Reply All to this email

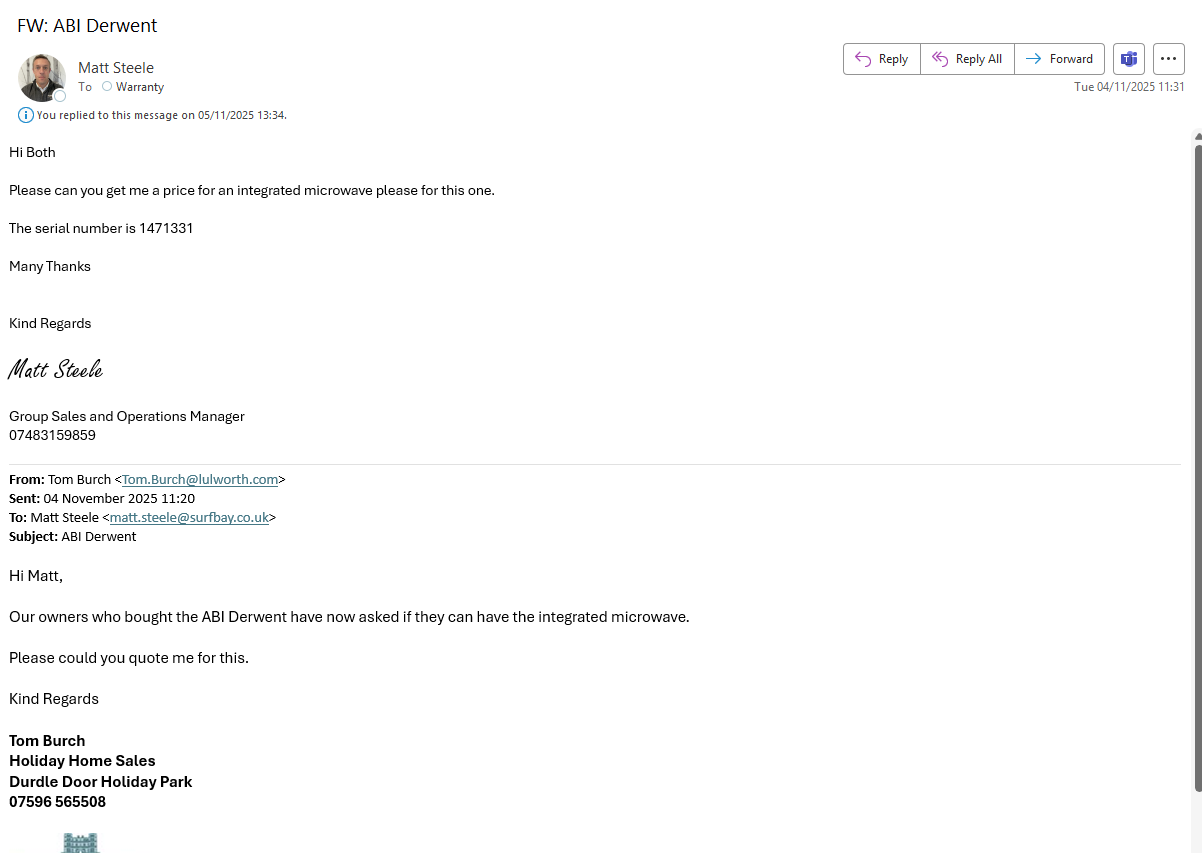click(967, 59)
